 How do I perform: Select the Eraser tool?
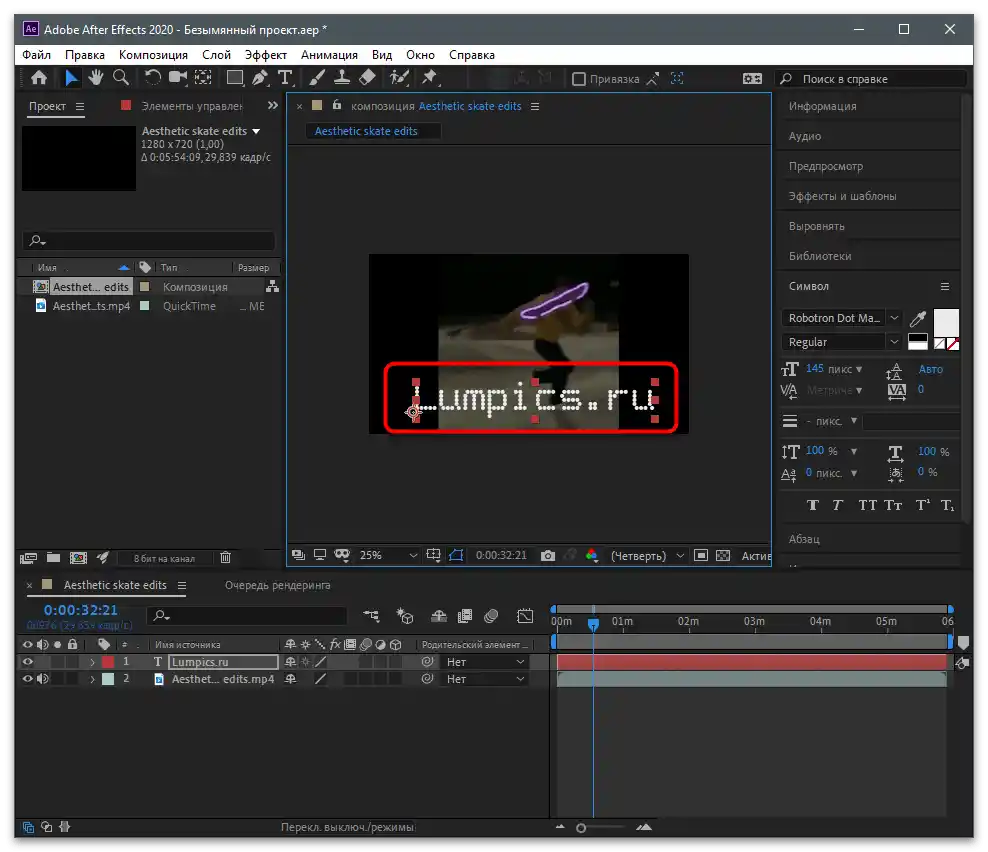[367, 78]
